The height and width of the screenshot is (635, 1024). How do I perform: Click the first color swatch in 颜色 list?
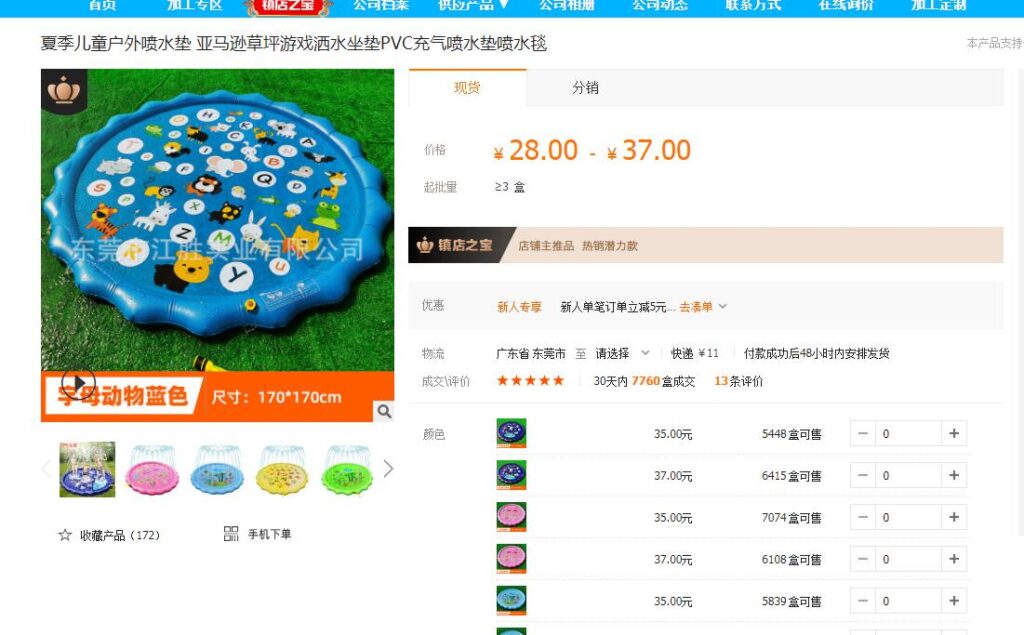coord(511,433)
